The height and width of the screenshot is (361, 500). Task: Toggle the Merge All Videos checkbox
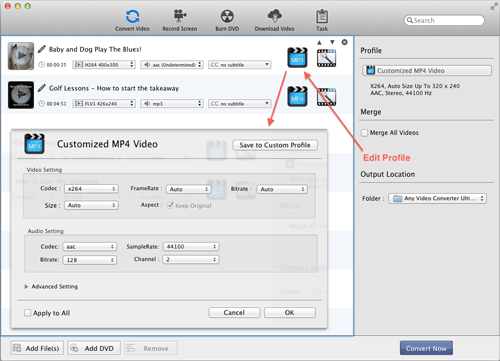pos(365,133)
